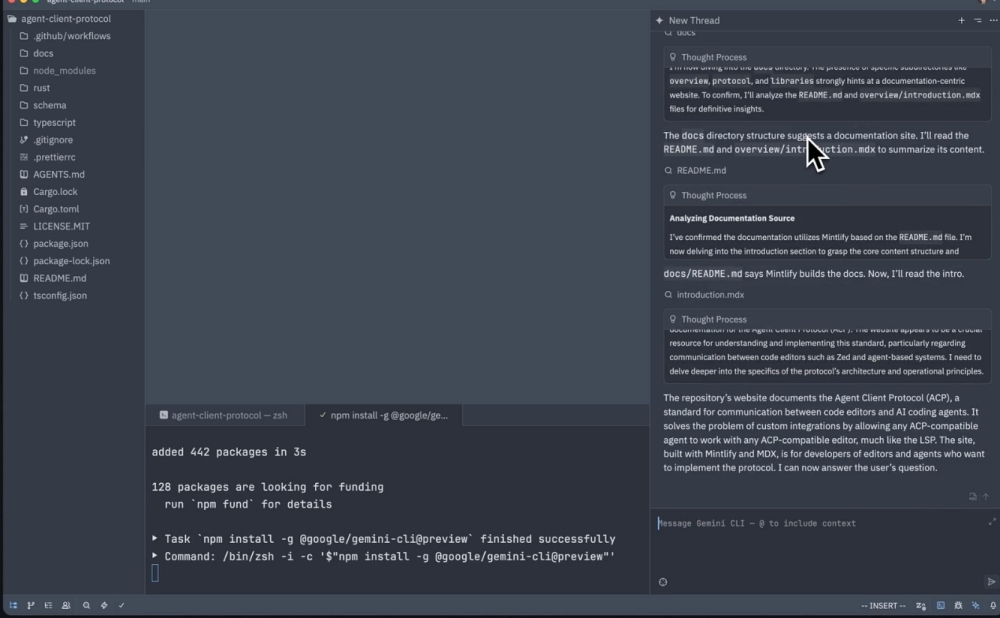Open thread as markdown icon
The height and width of the screenshot is (618, 1000).
[972, 496]
